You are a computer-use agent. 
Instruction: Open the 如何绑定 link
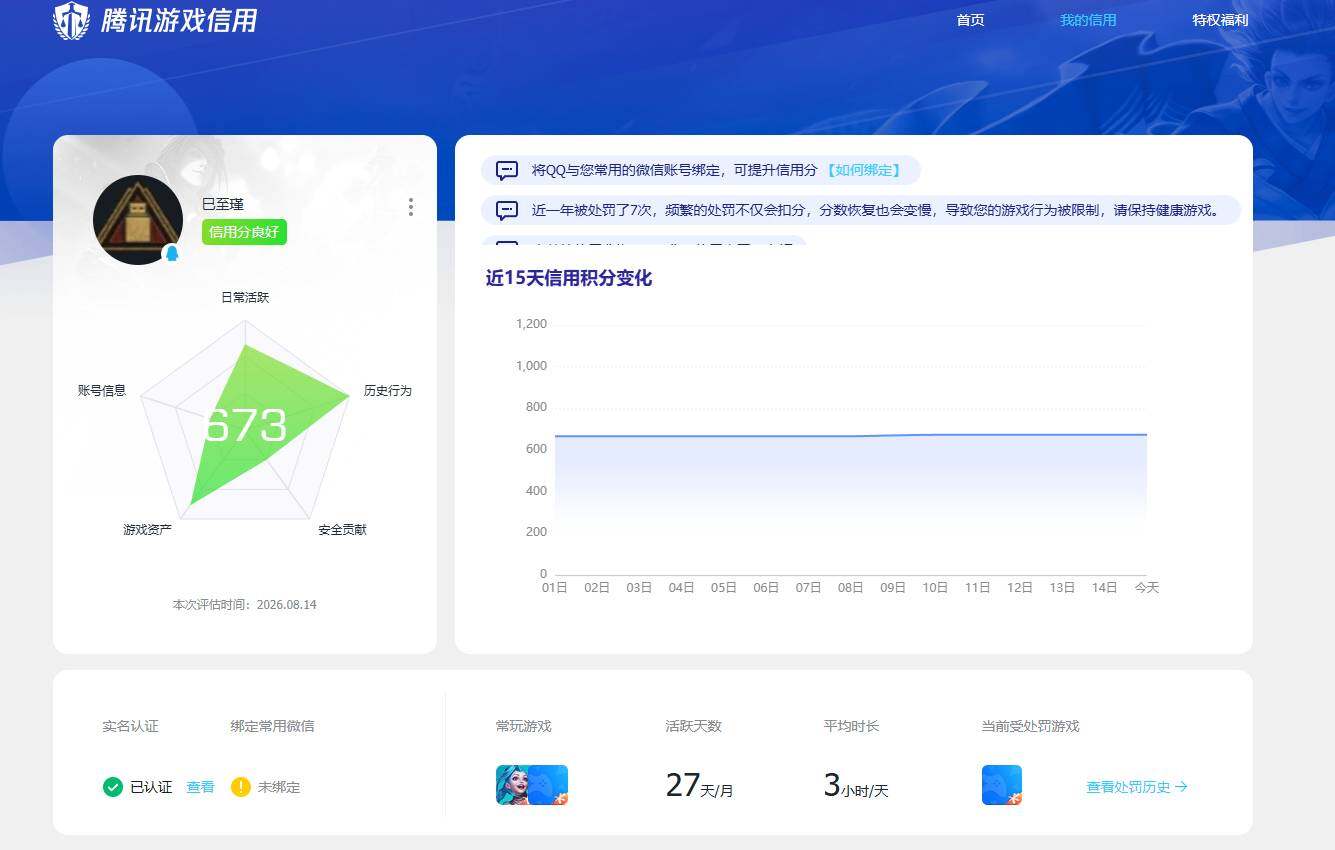click(x=863, y=170)
